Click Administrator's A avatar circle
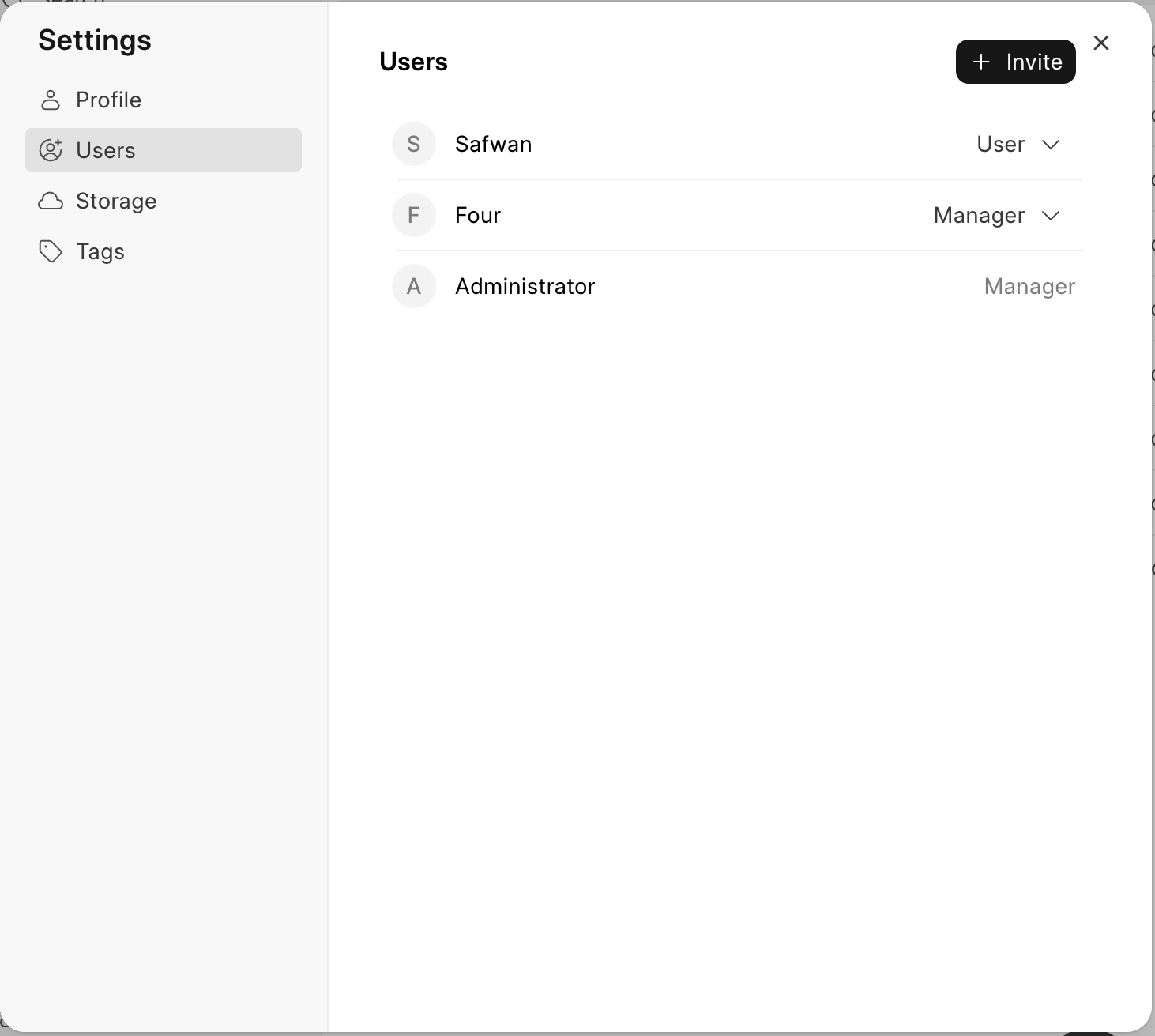 (414, 286)
